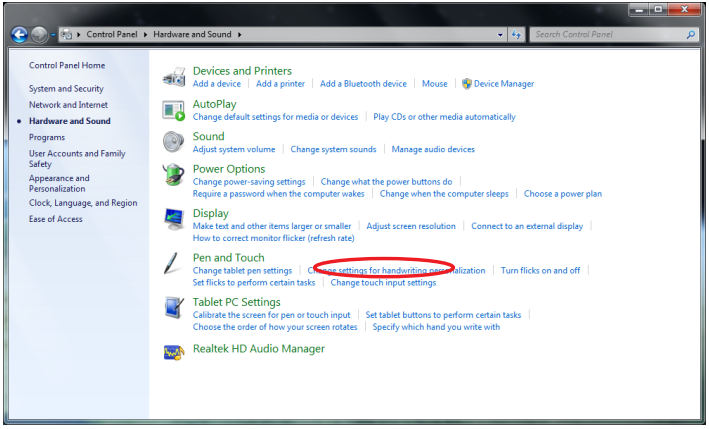
Task: Click Adjust system volume
Action: click(x=234, y=149)
